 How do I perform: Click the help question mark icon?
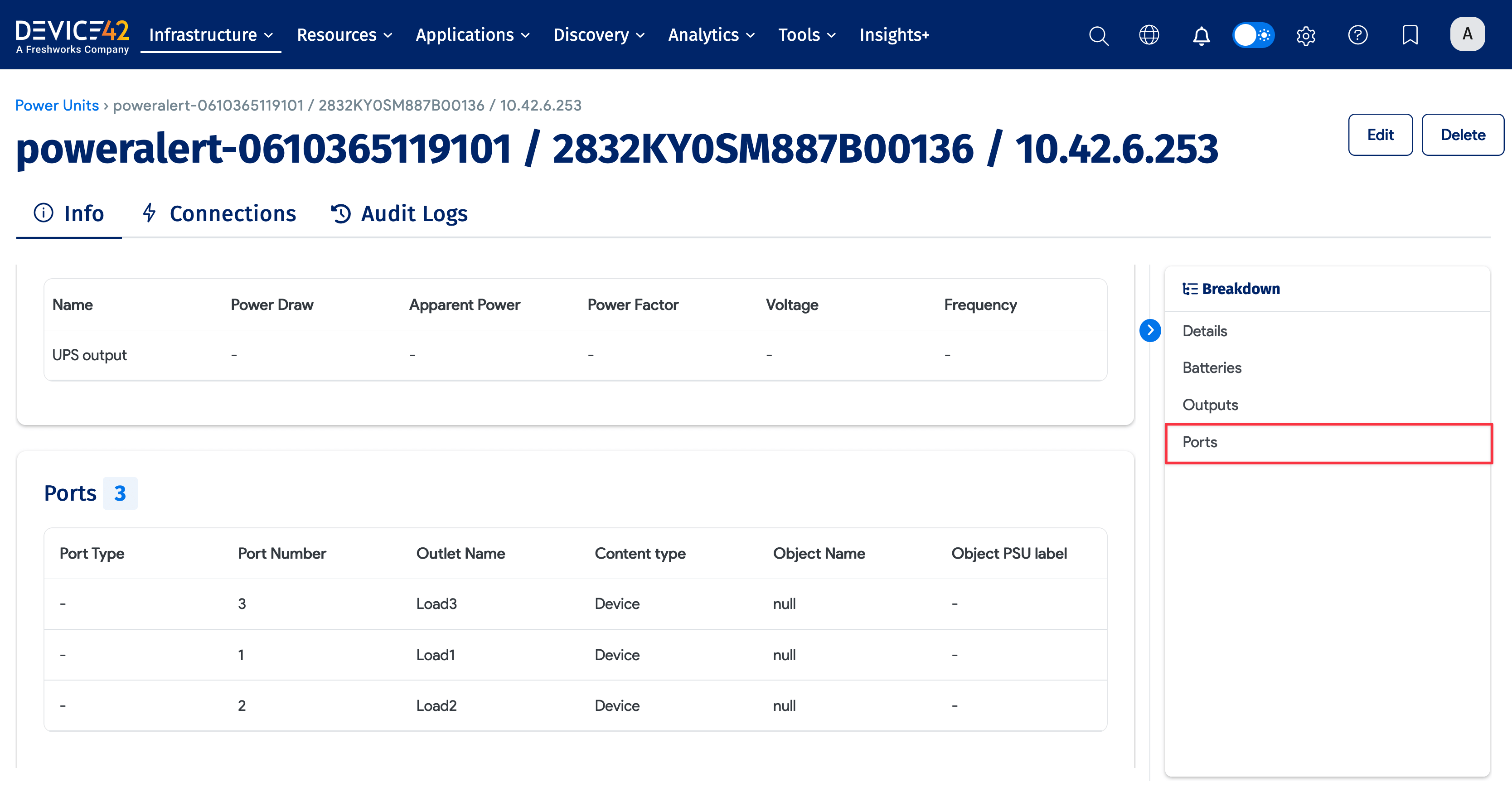pos(1357,35)
